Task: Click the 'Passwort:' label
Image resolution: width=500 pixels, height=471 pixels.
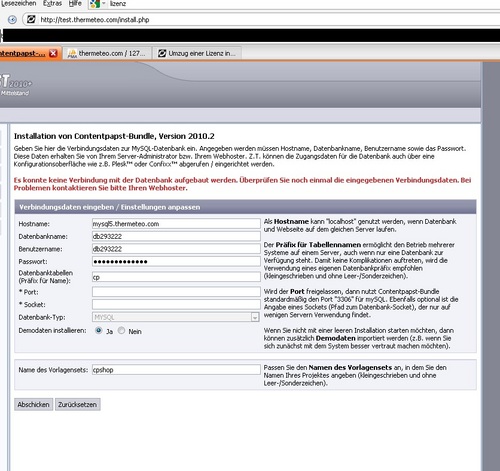Action: [x=33, y=262]
